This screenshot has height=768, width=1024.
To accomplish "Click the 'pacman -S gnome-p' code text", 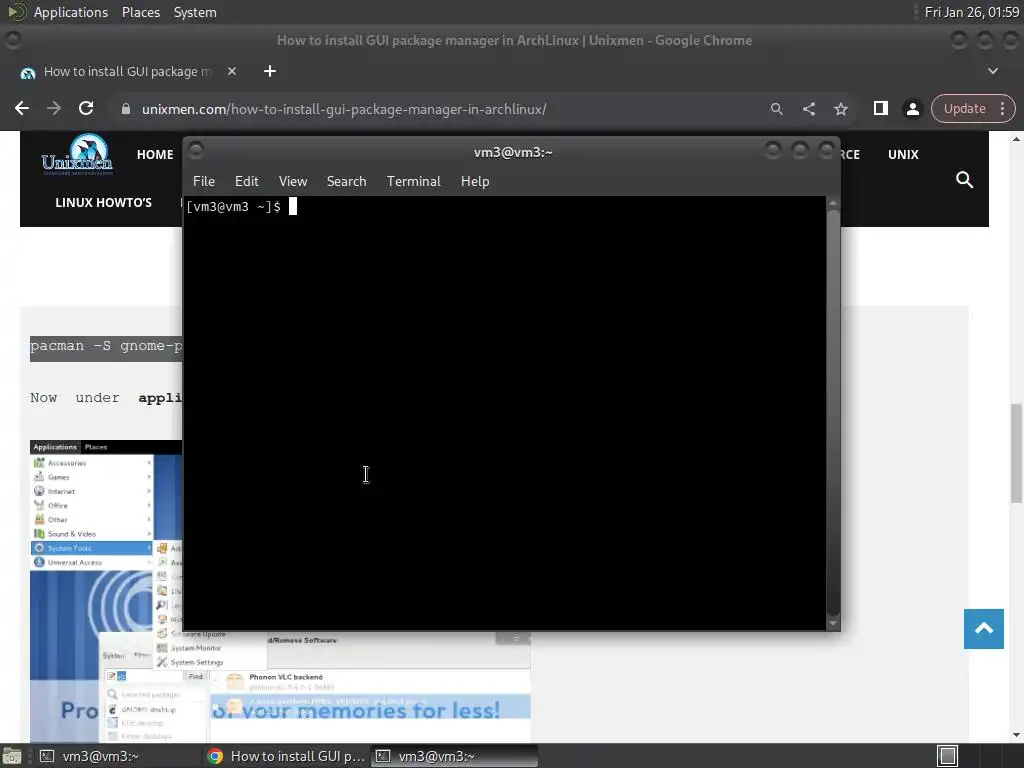I will (106, 346).
